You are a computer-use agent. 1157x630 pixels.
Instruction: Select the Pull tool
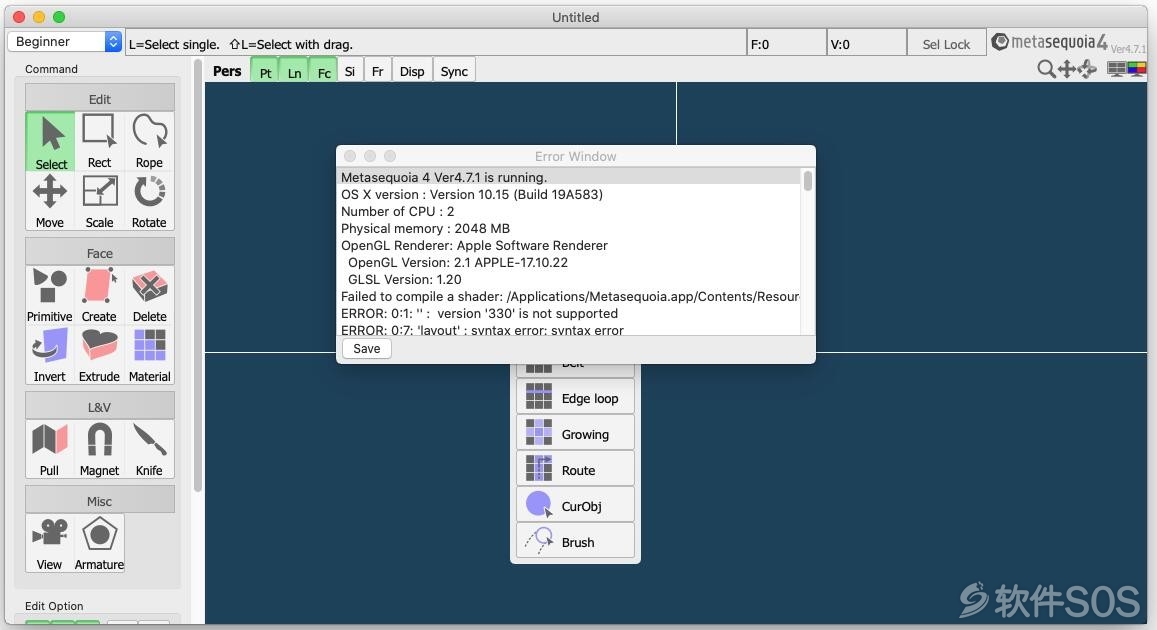coord(50,449)
